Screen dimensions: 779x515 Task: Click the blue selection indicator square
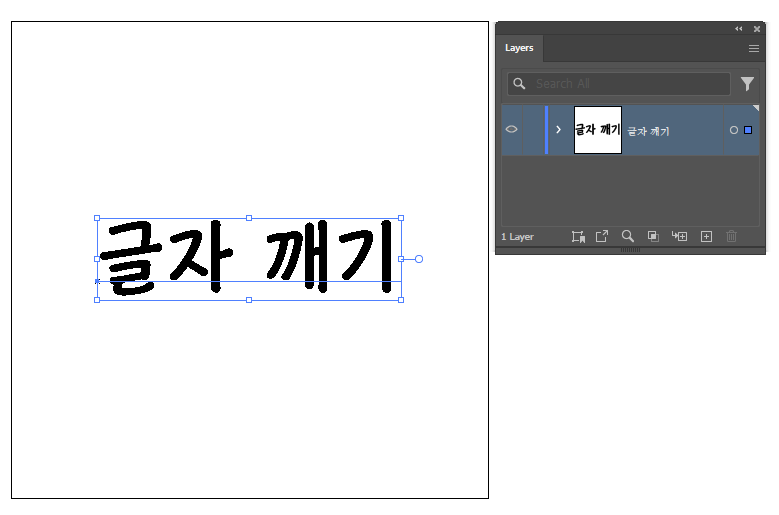(748, 130)
